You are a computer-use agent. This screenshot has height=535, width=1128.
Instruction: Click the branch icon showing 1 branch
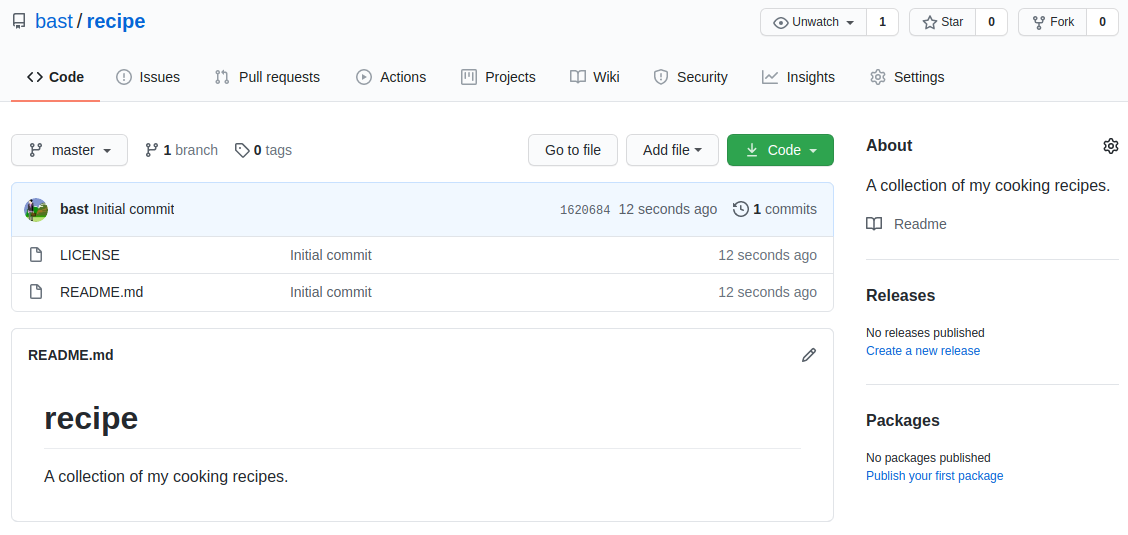[x=152, y=150]
